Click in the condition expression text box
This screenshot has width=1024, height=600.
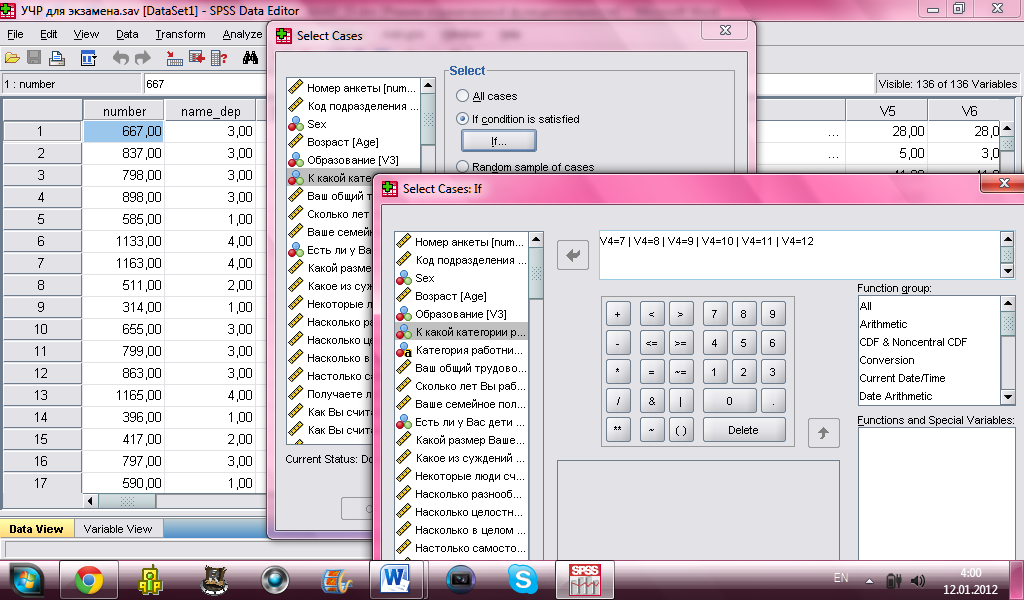(800, 255)
